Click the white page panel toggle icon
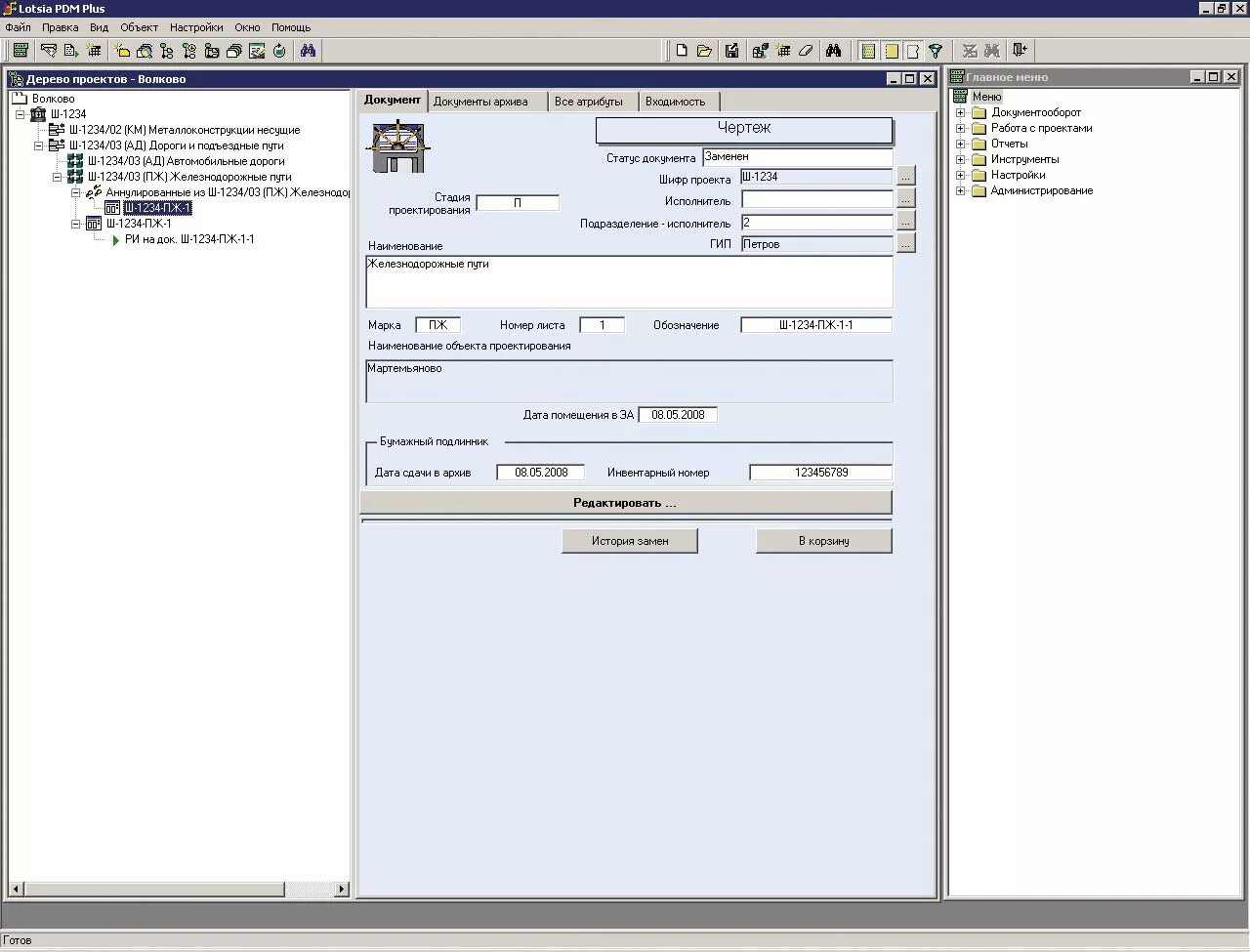This screenshot has width=1250, height=952. (913, 51)
